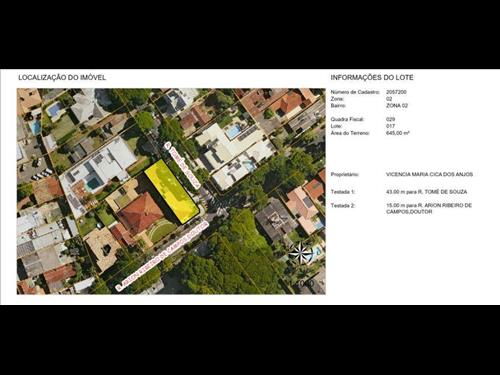Click the R. TOMÉ DE SOUZA street label on the map
This screenshot has width=500, height=375.
coord(182,165)
